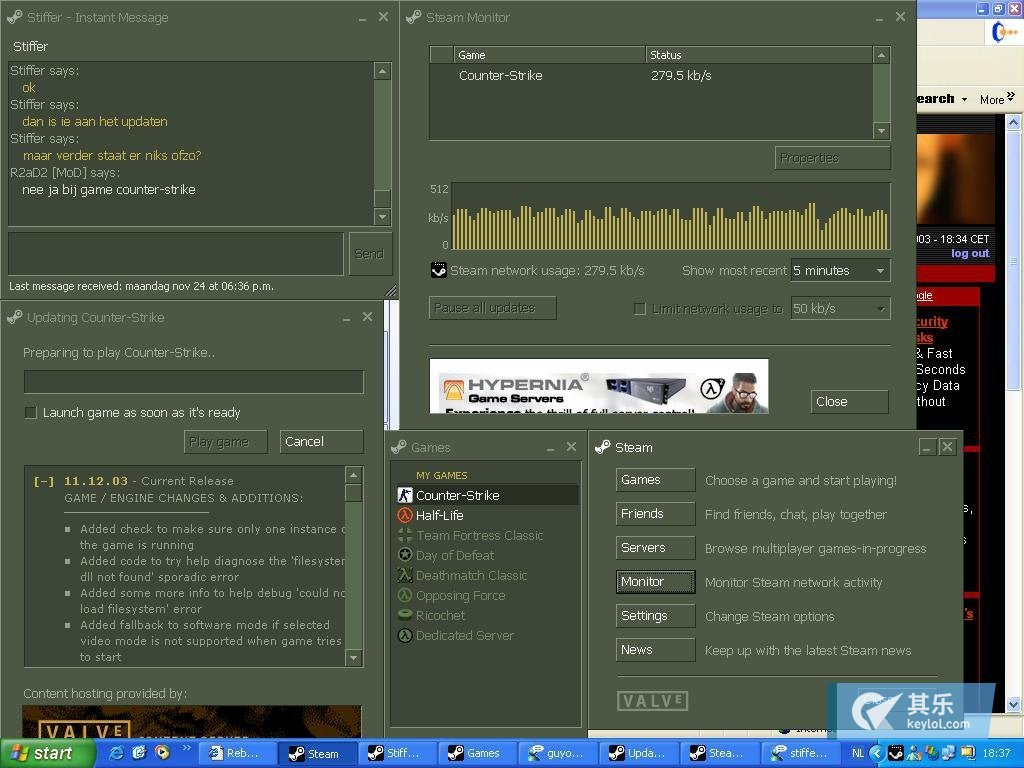Click the instant message text input box
This screenshot has height=768, width=1024.
pos(176,253)
